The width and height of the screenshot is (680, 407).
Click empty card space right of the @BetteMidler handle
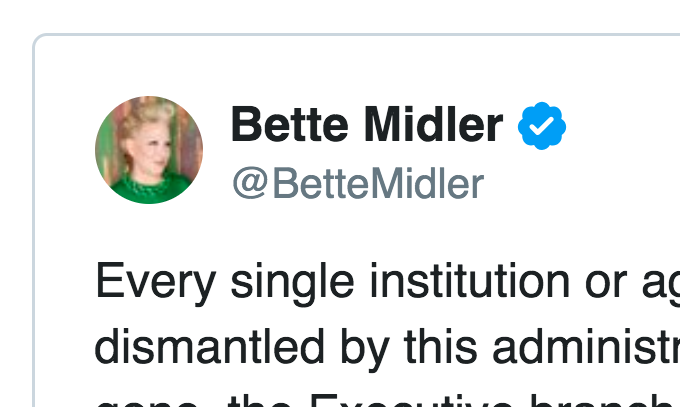coord(590,184)
